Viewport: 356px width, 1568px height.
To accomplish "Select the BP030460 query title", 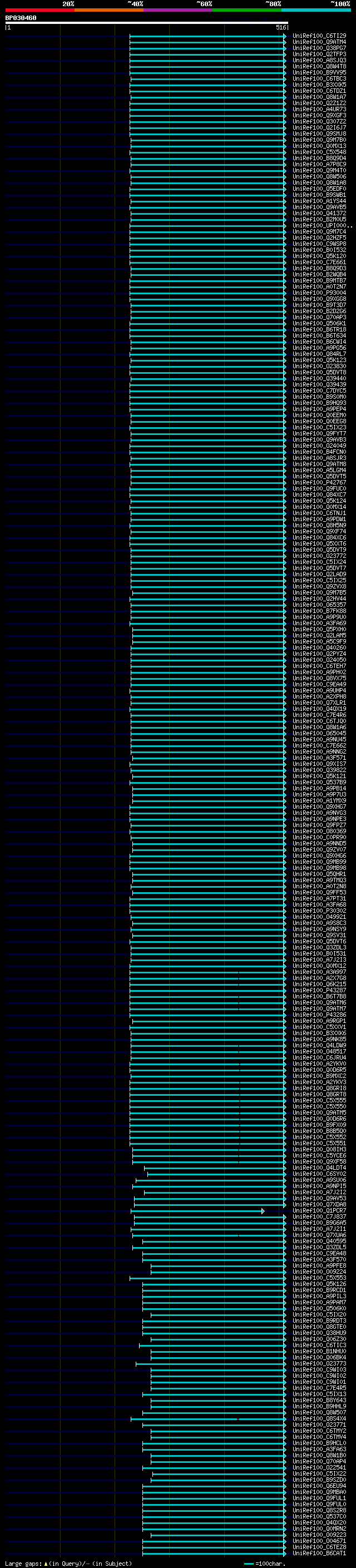I will click(21, 18).
